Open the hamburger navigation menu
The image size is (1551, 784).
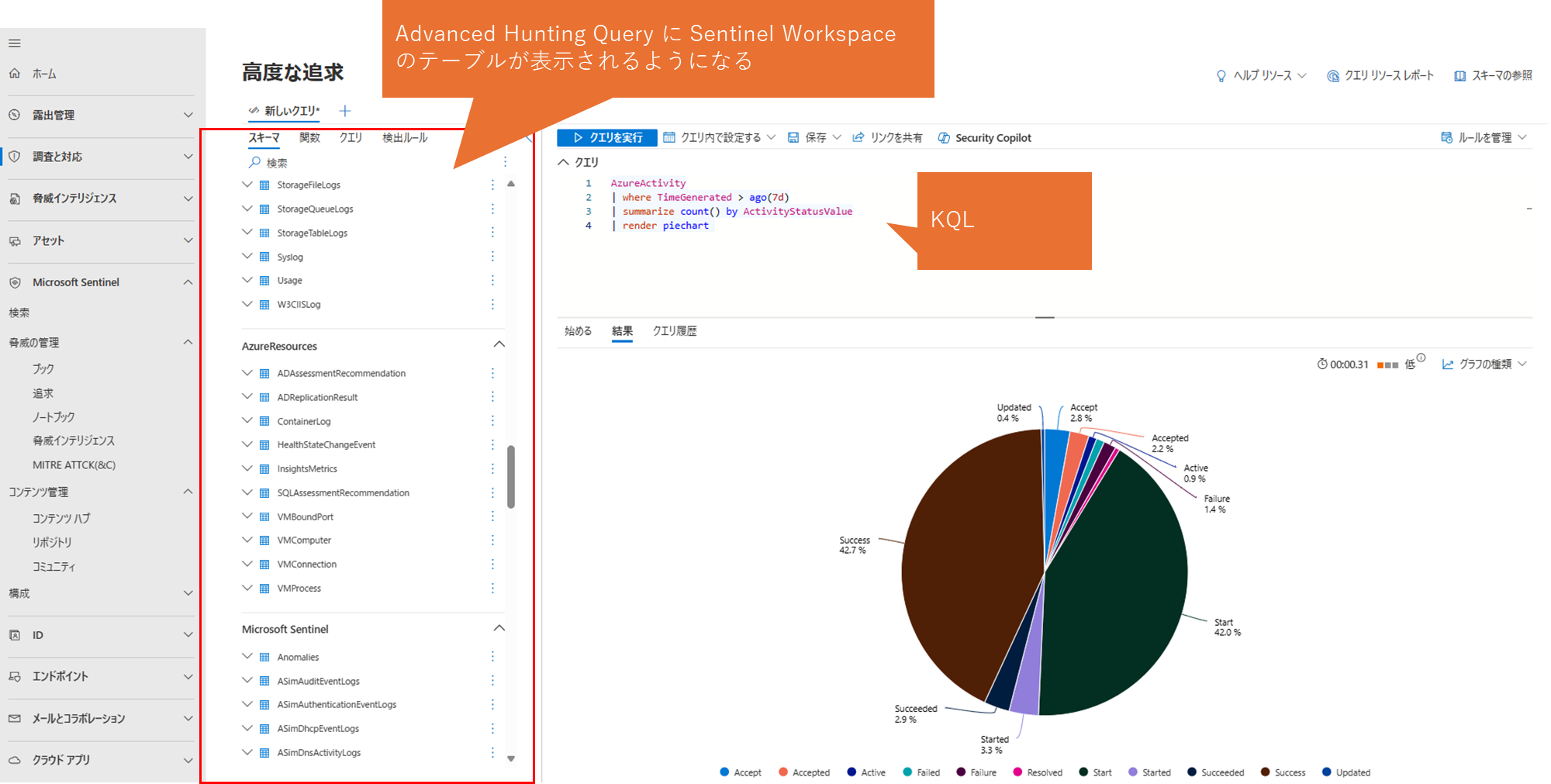15,43
